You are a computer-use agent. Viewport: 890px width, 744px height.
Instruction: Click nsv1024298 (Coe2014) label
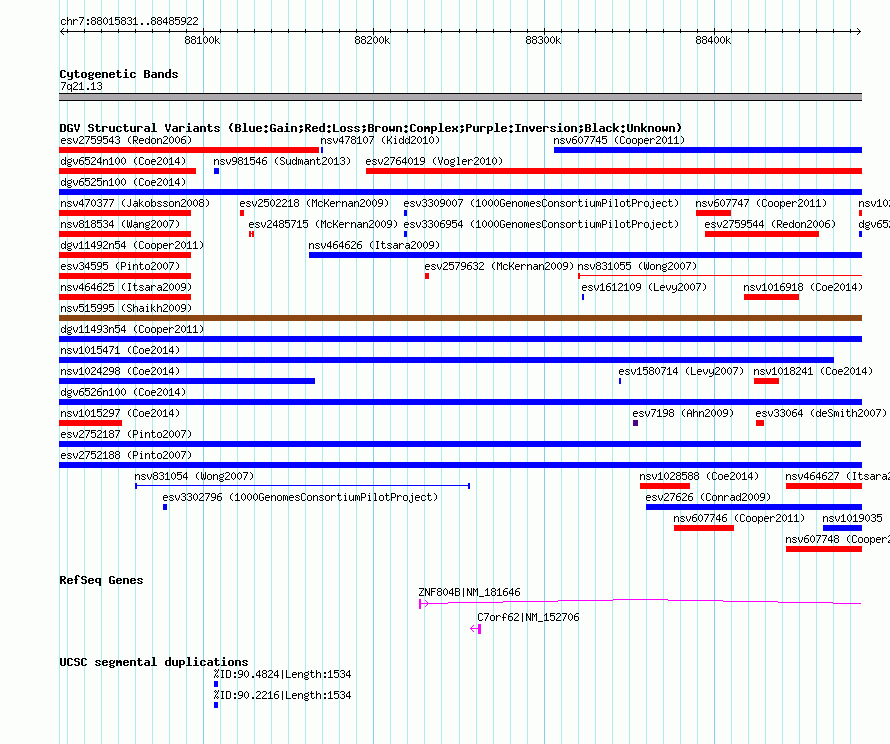120,371
